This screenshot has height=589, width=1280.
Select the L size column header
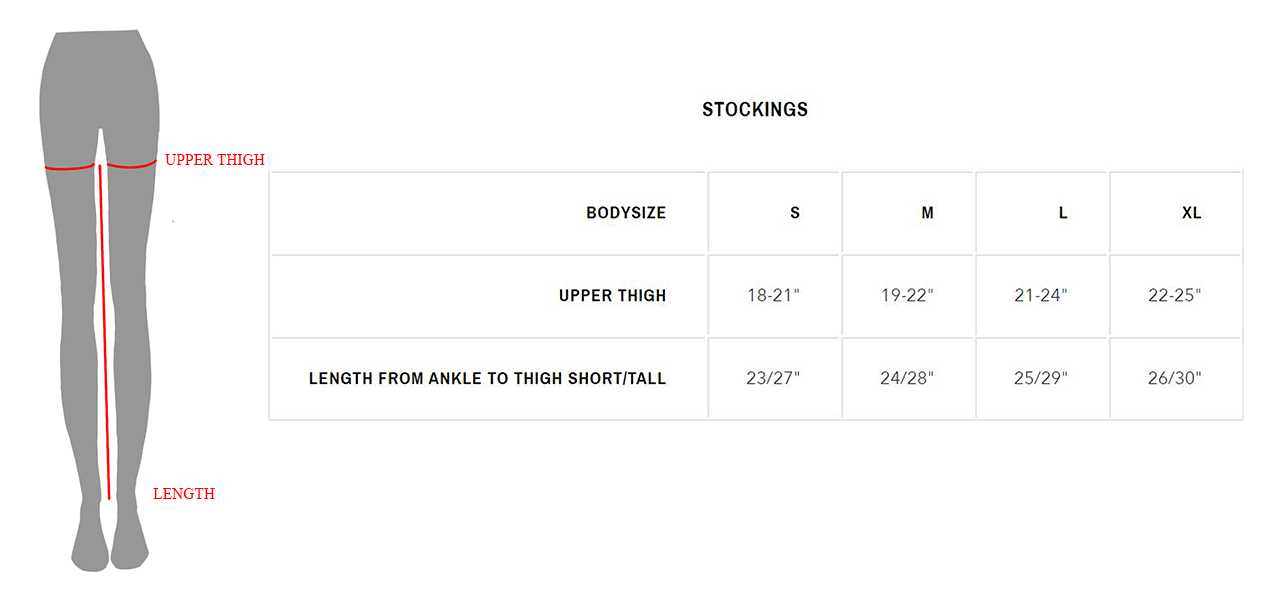1063,213
